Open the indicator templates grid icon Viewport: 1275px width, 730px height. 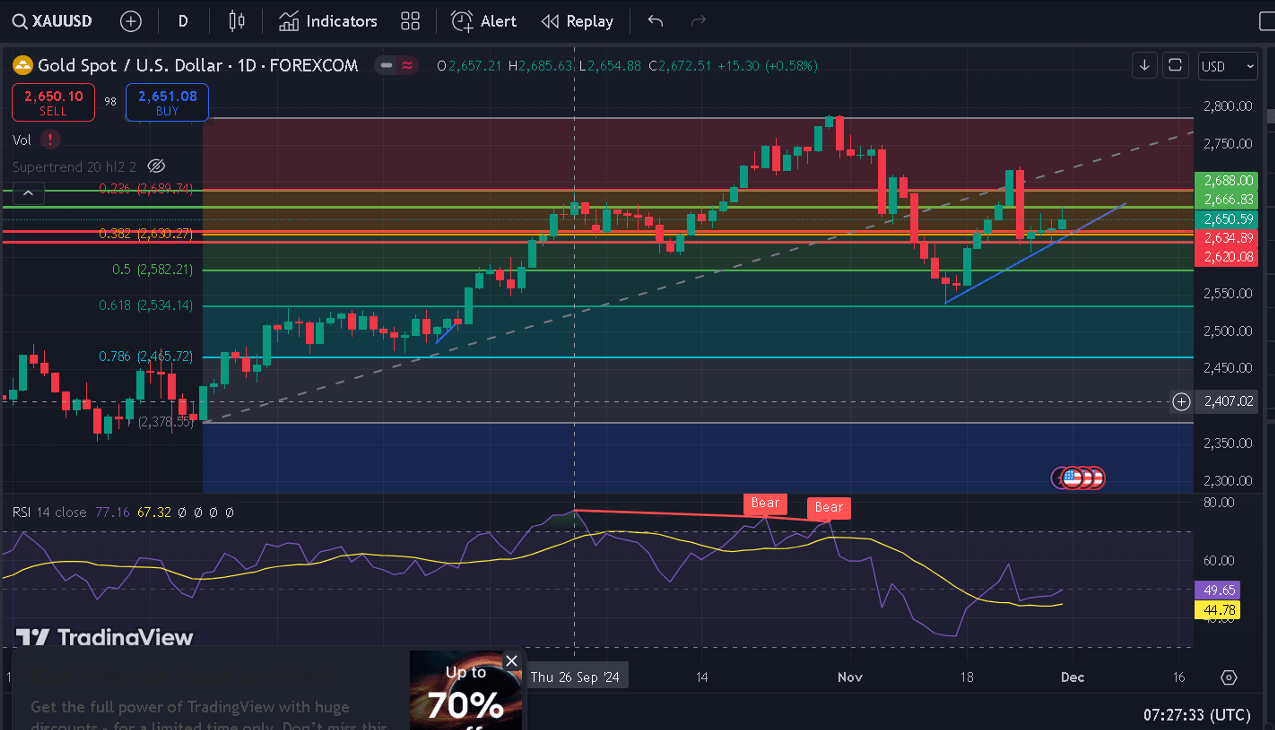point(410,21)
